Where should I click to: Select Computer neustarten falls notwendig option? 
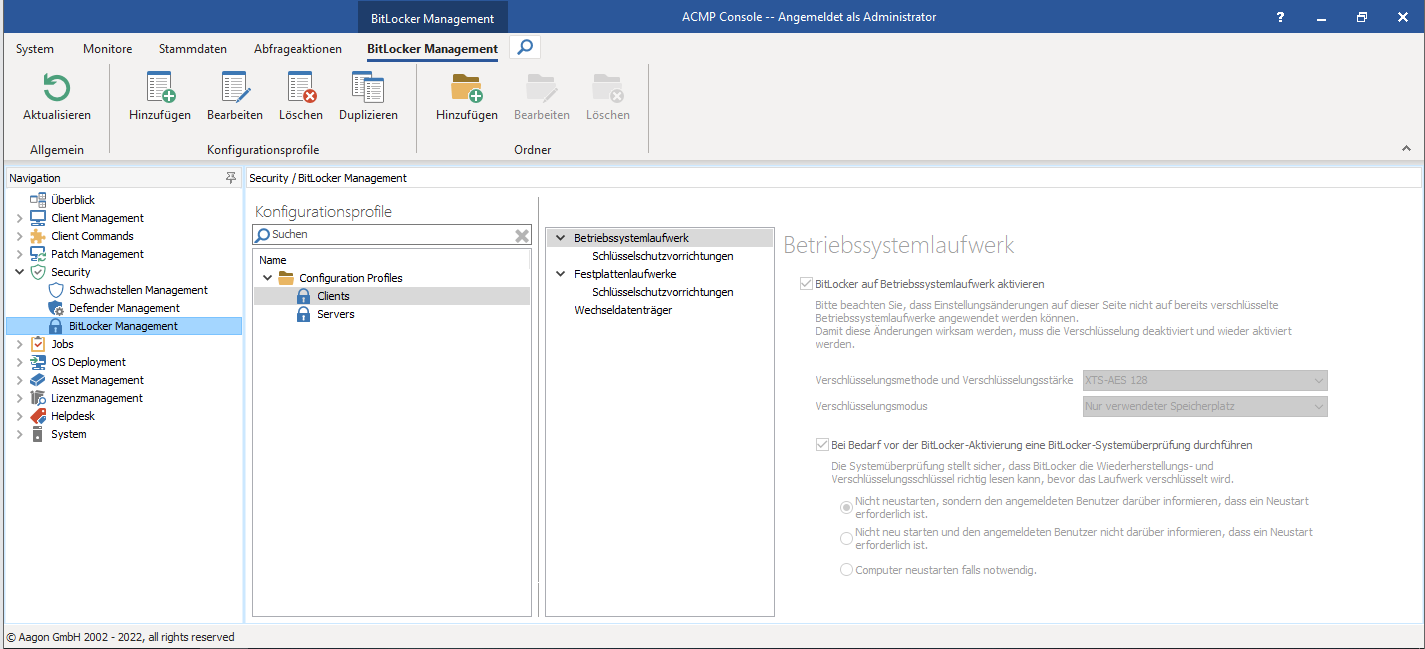pos(846,569)
